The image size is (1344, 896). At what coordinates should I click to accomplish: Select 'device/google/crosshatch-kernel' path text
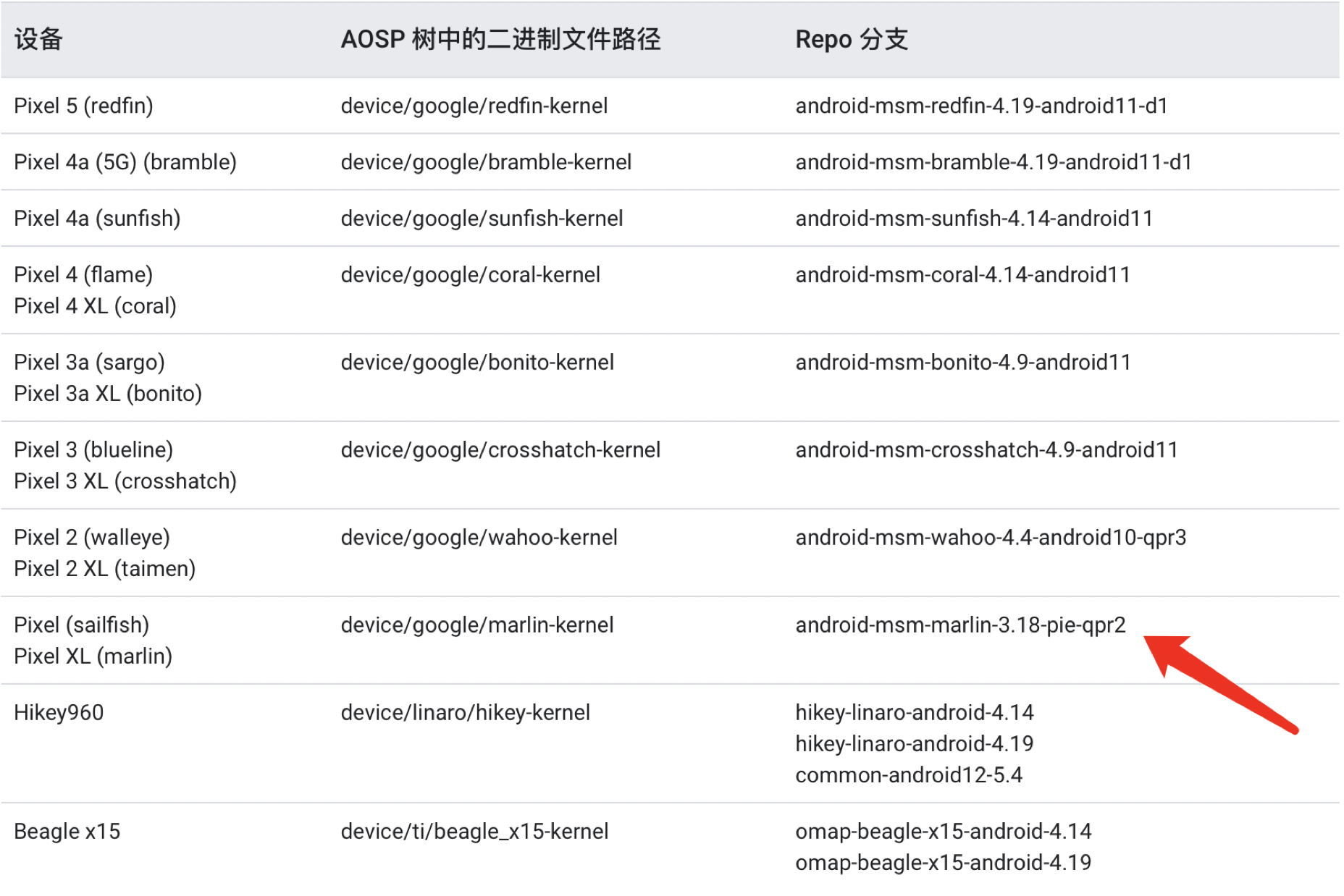500,451
